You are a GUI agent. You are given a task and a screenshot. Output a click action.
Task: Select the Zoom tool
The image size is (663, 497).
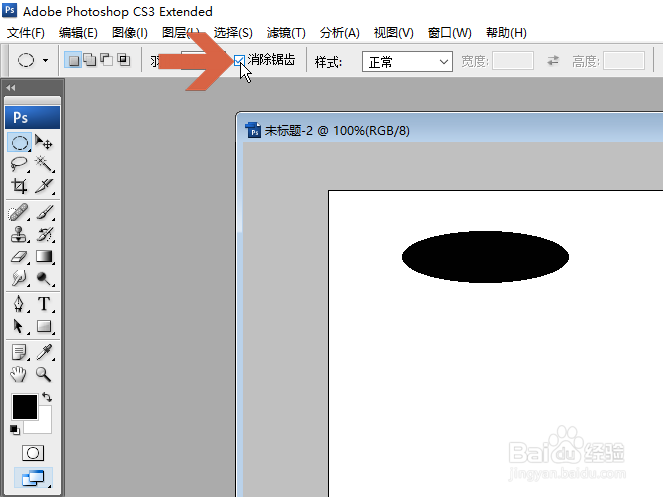click(x=44, y=374)
